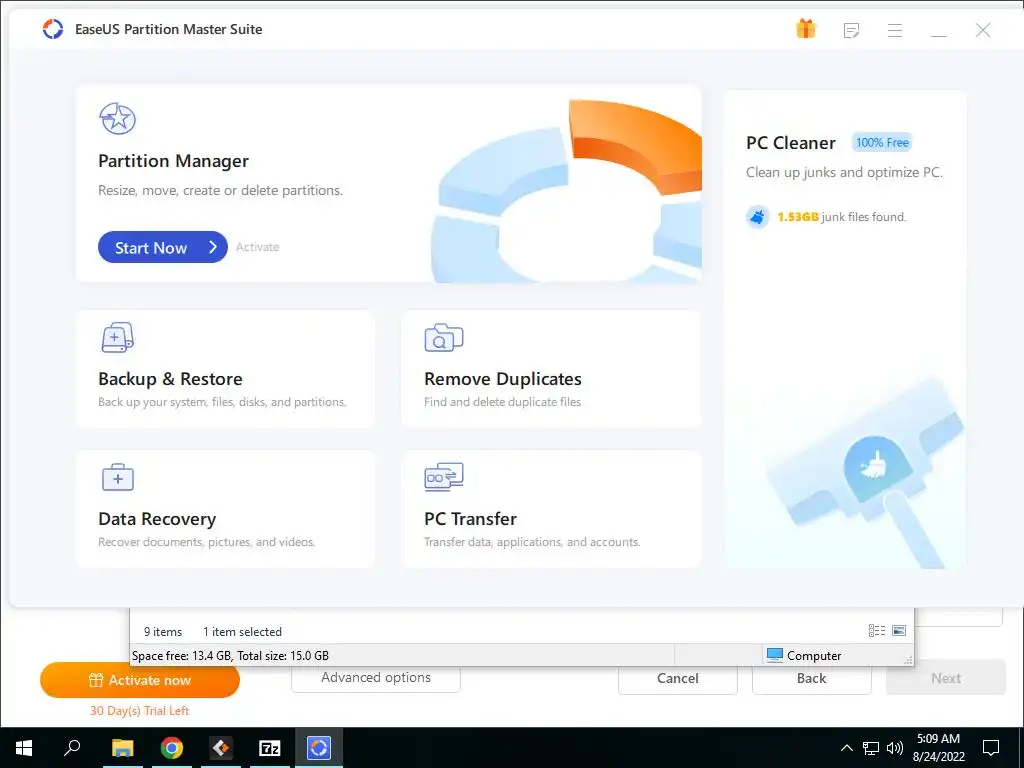Click Back in the background installer window
This screenshot has width=1024, height=768.
click(x=811, y=679)
